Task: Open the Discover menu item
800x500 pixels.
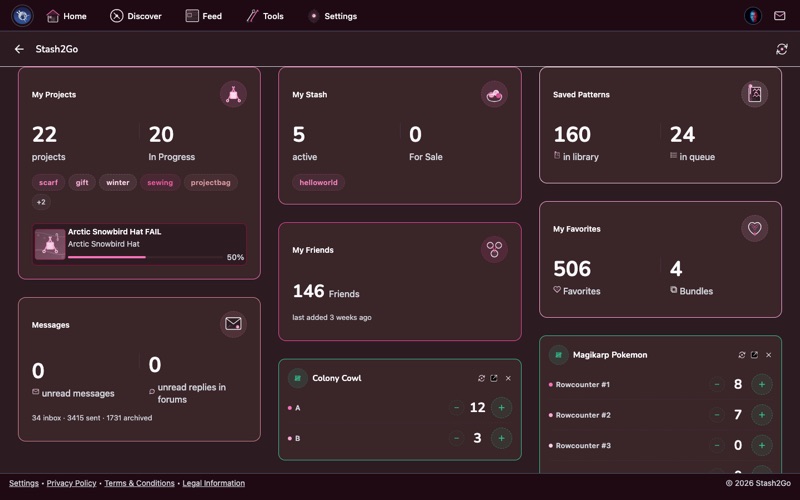Action: (x=136, y=16)
